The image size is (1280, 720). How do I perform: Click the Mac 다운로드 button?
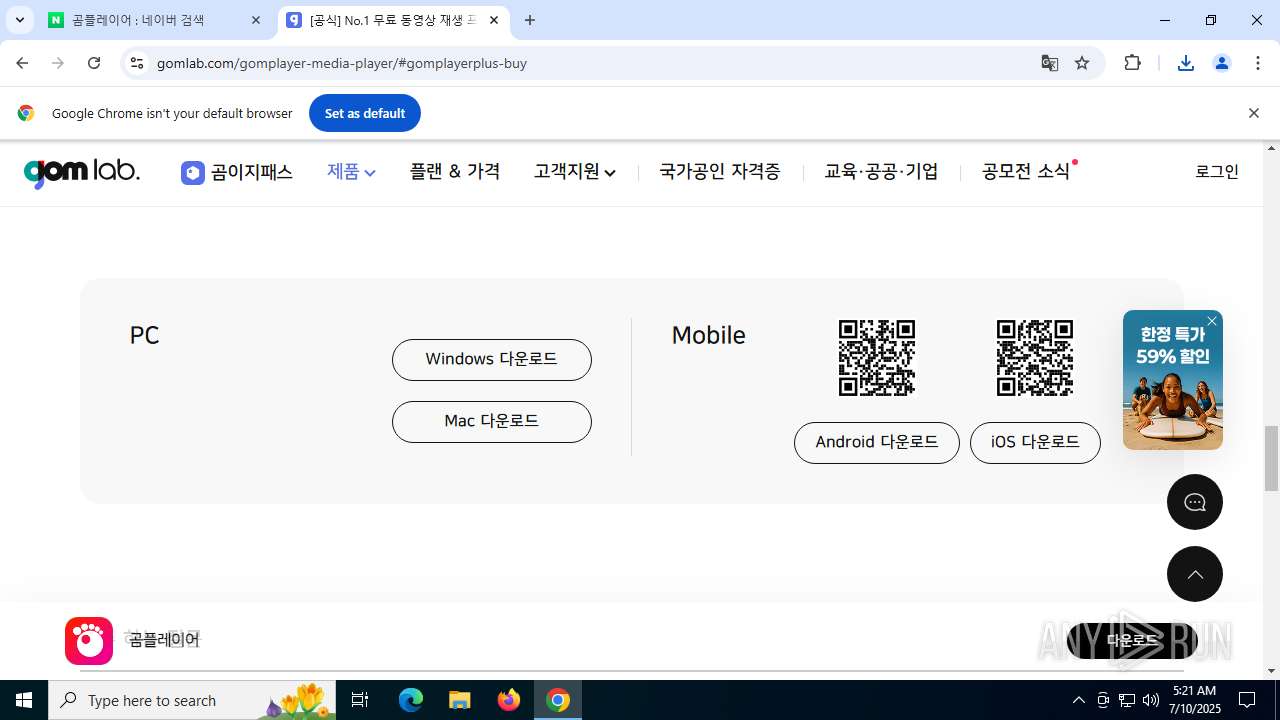pos(492,422)
